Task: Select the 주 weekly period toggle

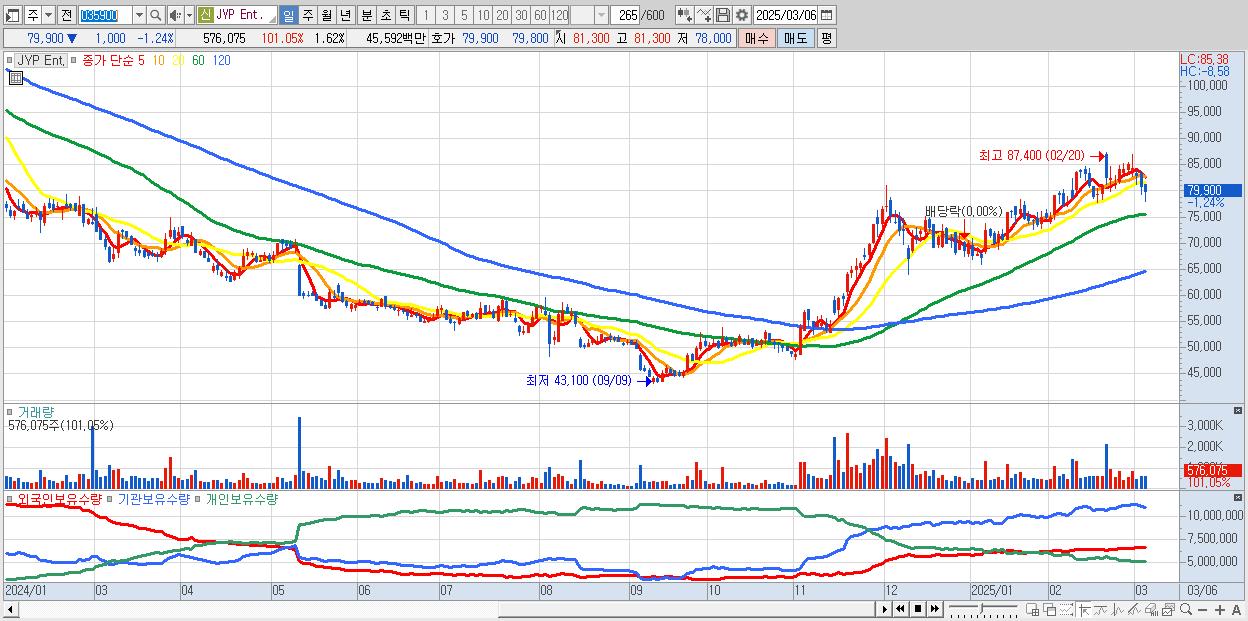Action: coord(307,15)
